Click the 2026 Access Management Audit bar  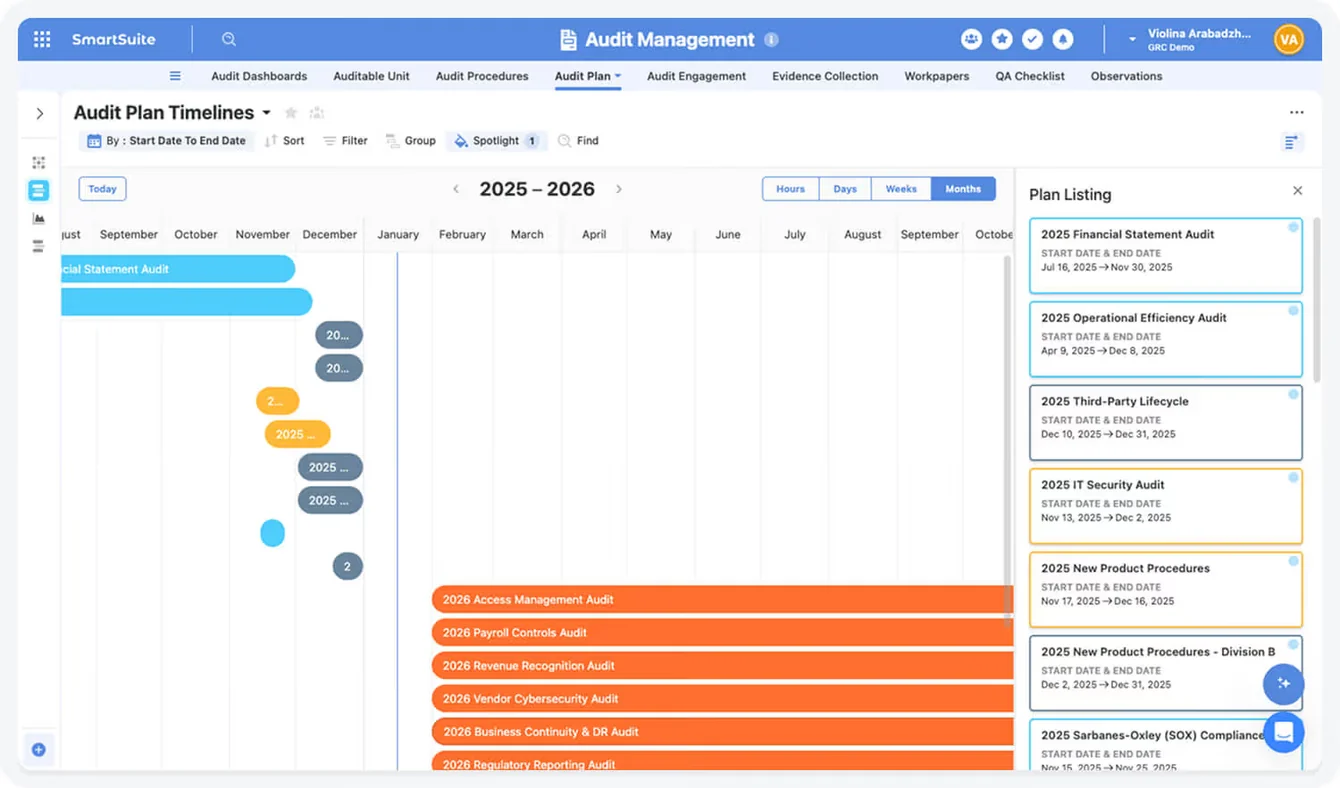click(722, 599)
